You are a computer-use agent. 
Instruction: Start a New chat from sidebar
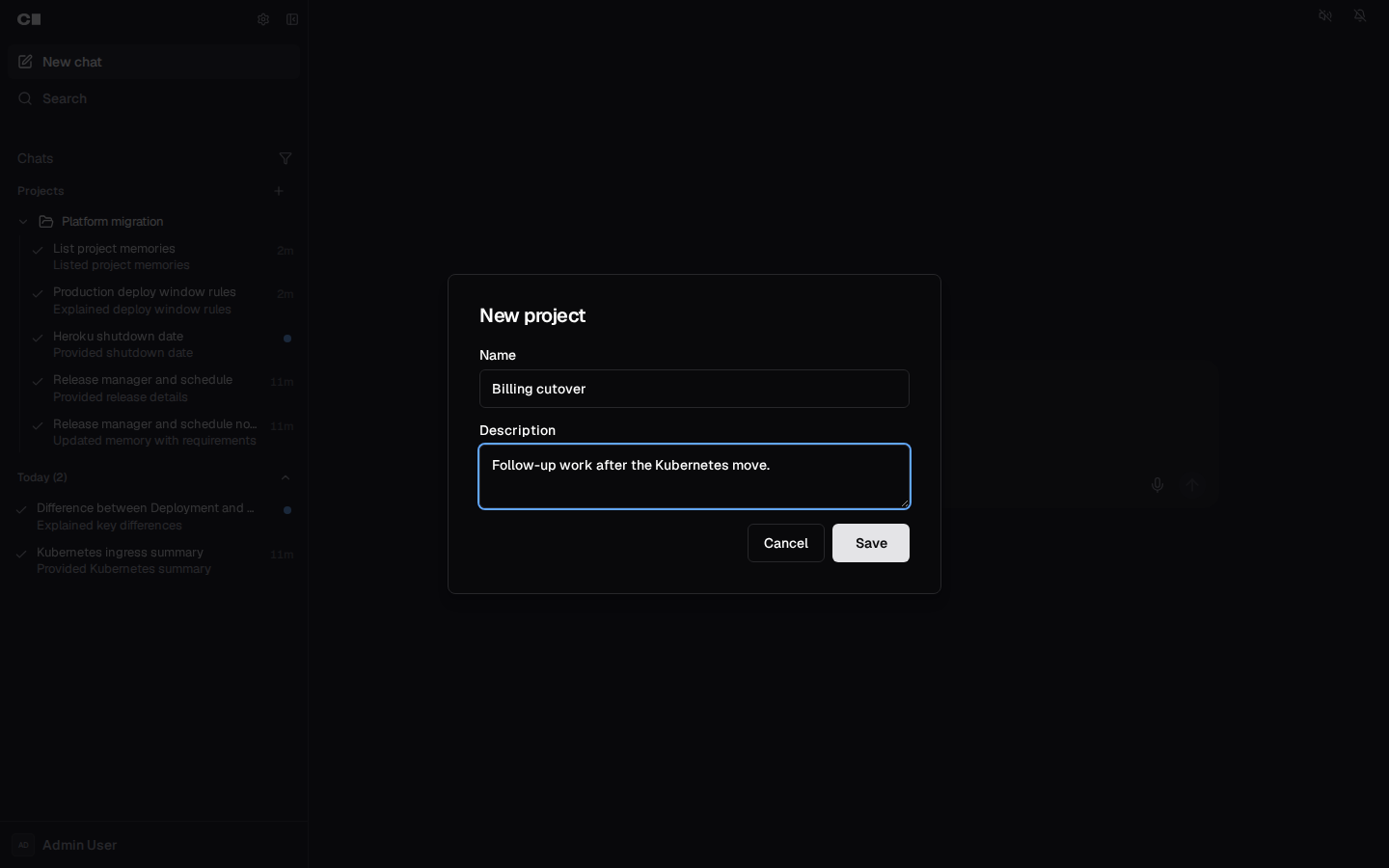(154, 62)
